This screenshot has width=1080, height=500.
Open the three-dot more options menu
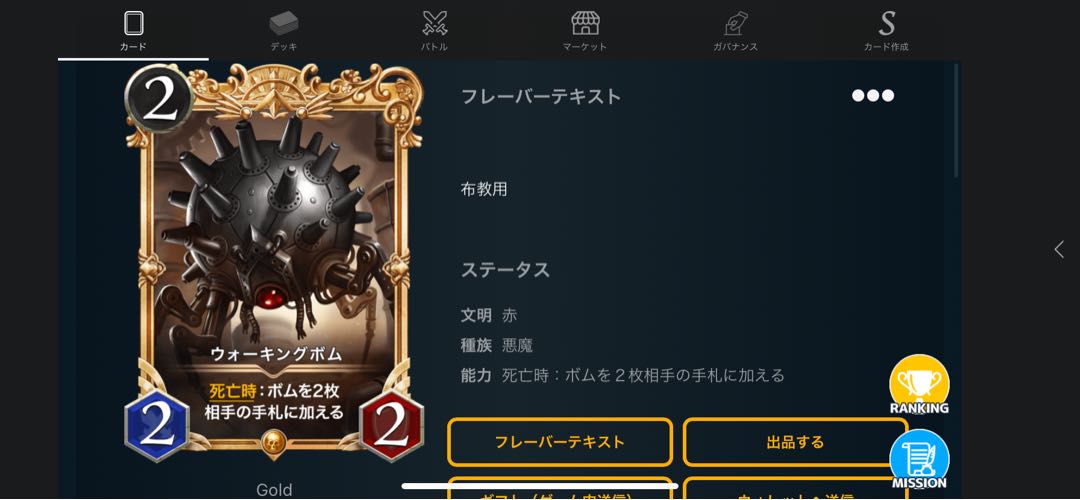(x=873, y=96)
